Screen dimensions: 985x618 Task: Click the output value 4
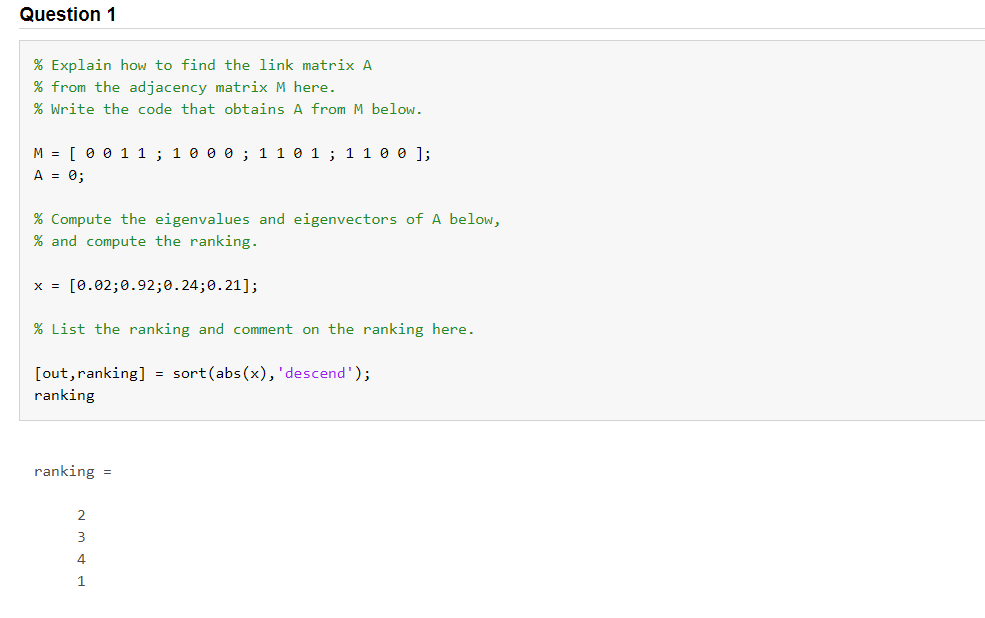click(x=81, y=560)
